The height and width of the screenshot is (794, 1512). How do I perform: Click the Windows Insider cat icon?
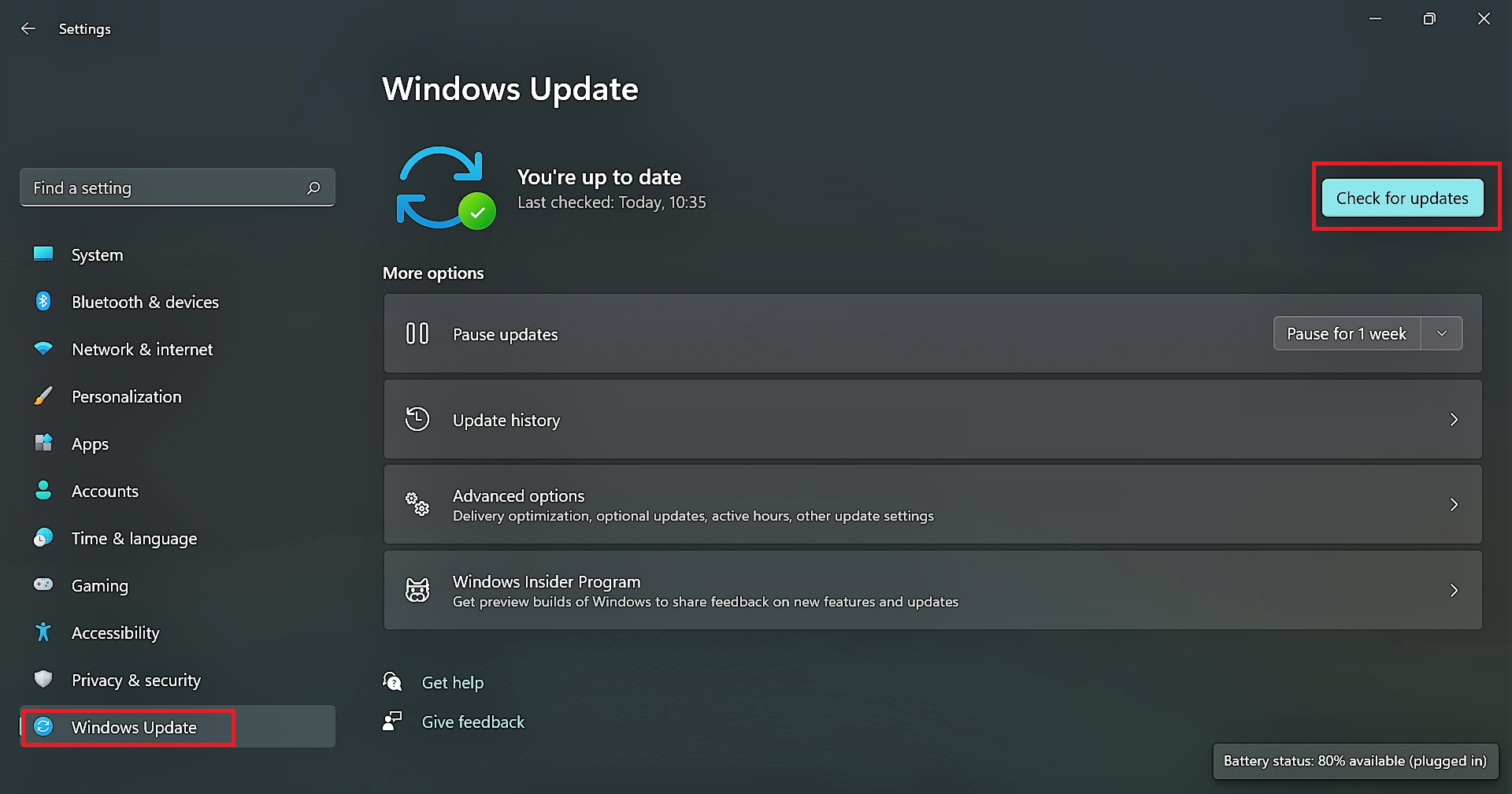pyautogui.click(x=417, y=590)
